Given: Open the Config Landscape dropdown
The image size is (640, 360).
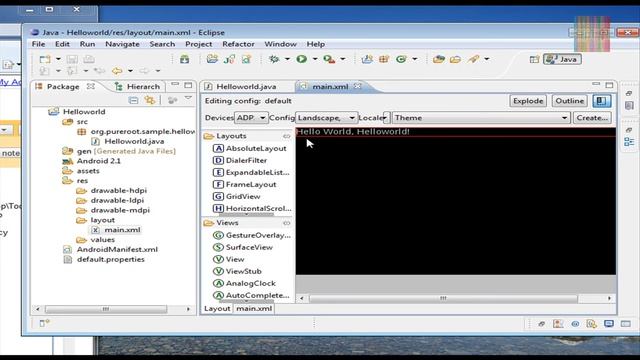Looking at the screenshot, I should pos(326,118).
